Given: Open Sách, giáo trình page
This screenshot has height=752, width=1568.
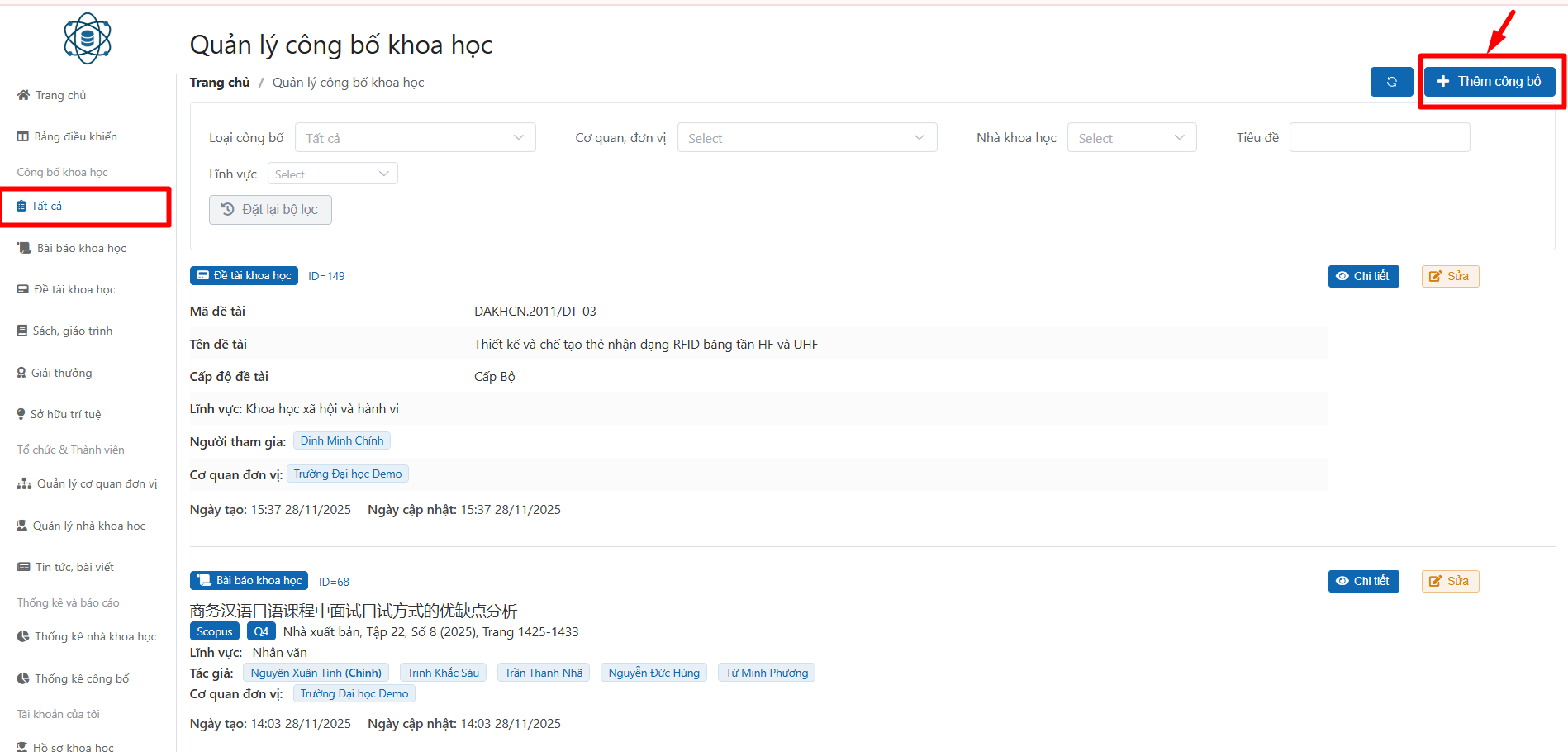Looking at the screenshot, I should 72,331.
